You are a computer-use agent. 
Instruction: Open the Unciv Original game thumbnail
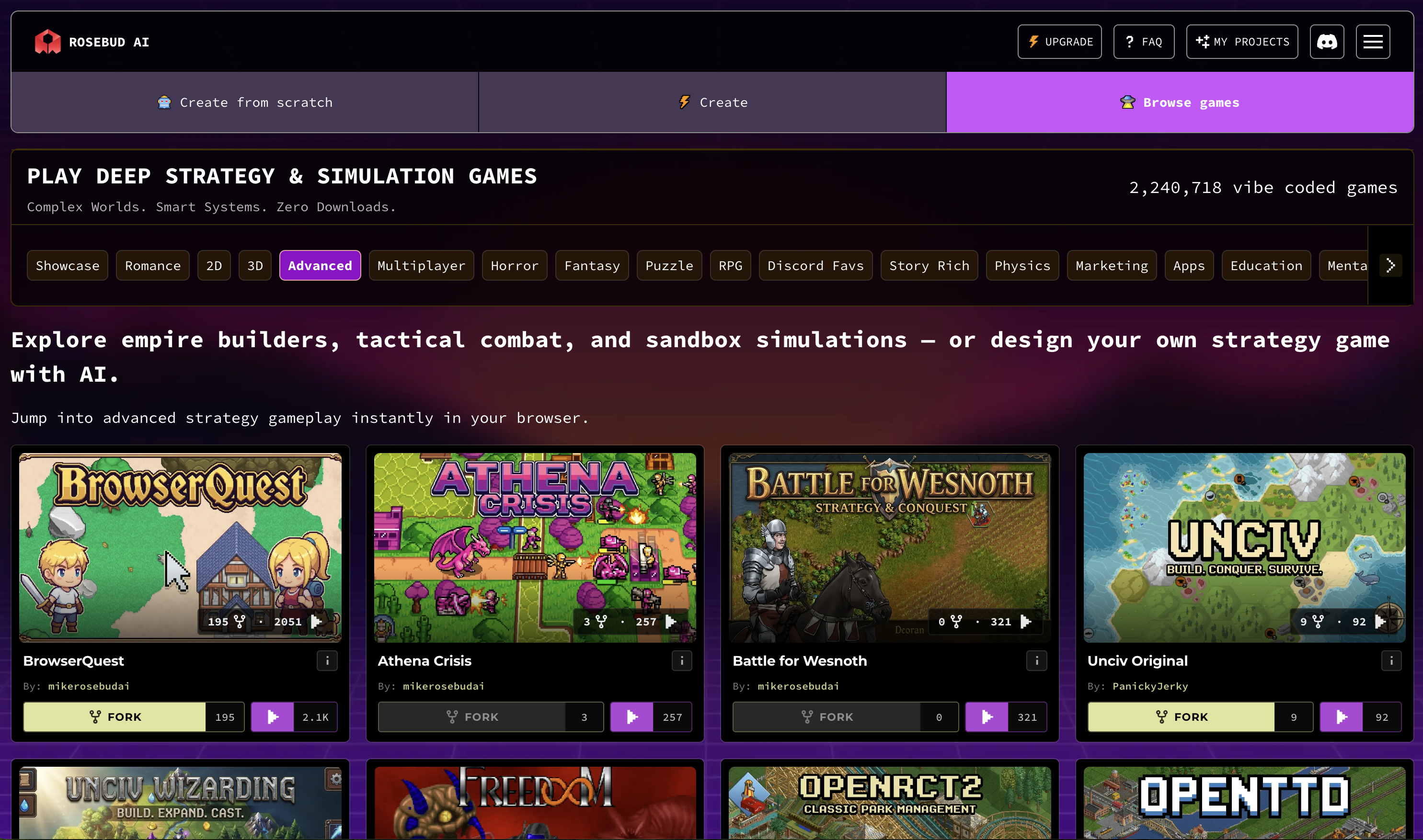point(1243,547)
